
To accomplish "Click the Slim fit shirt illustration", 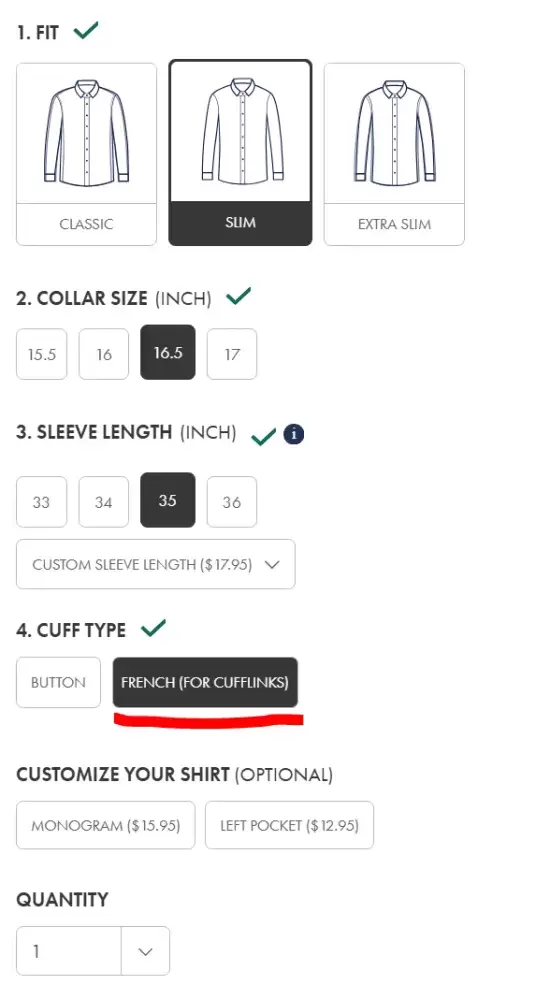I will pos(241,131).
